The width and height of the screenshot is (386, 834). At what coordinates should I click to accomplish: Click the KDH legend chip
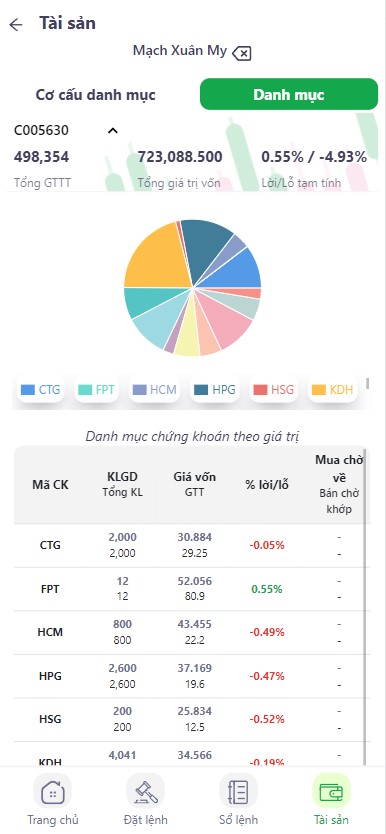332,389
